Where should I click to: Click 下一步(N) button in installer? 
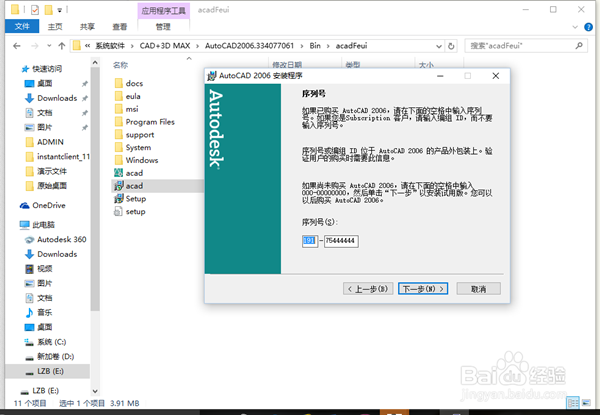[423, 289]
